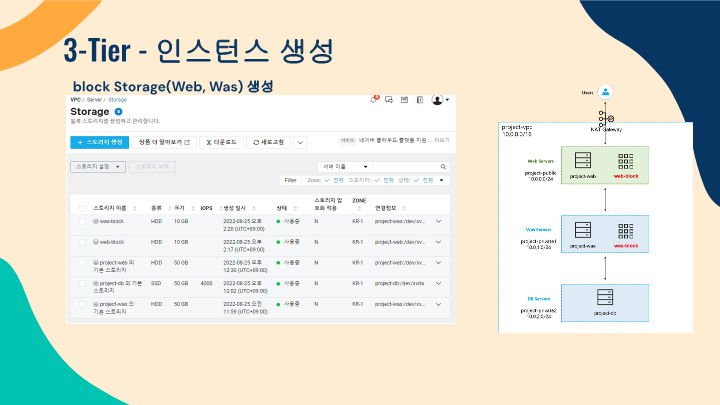Click the project-web server icon in diagram
Screen dimensions: 720x405
click(583, 161)
